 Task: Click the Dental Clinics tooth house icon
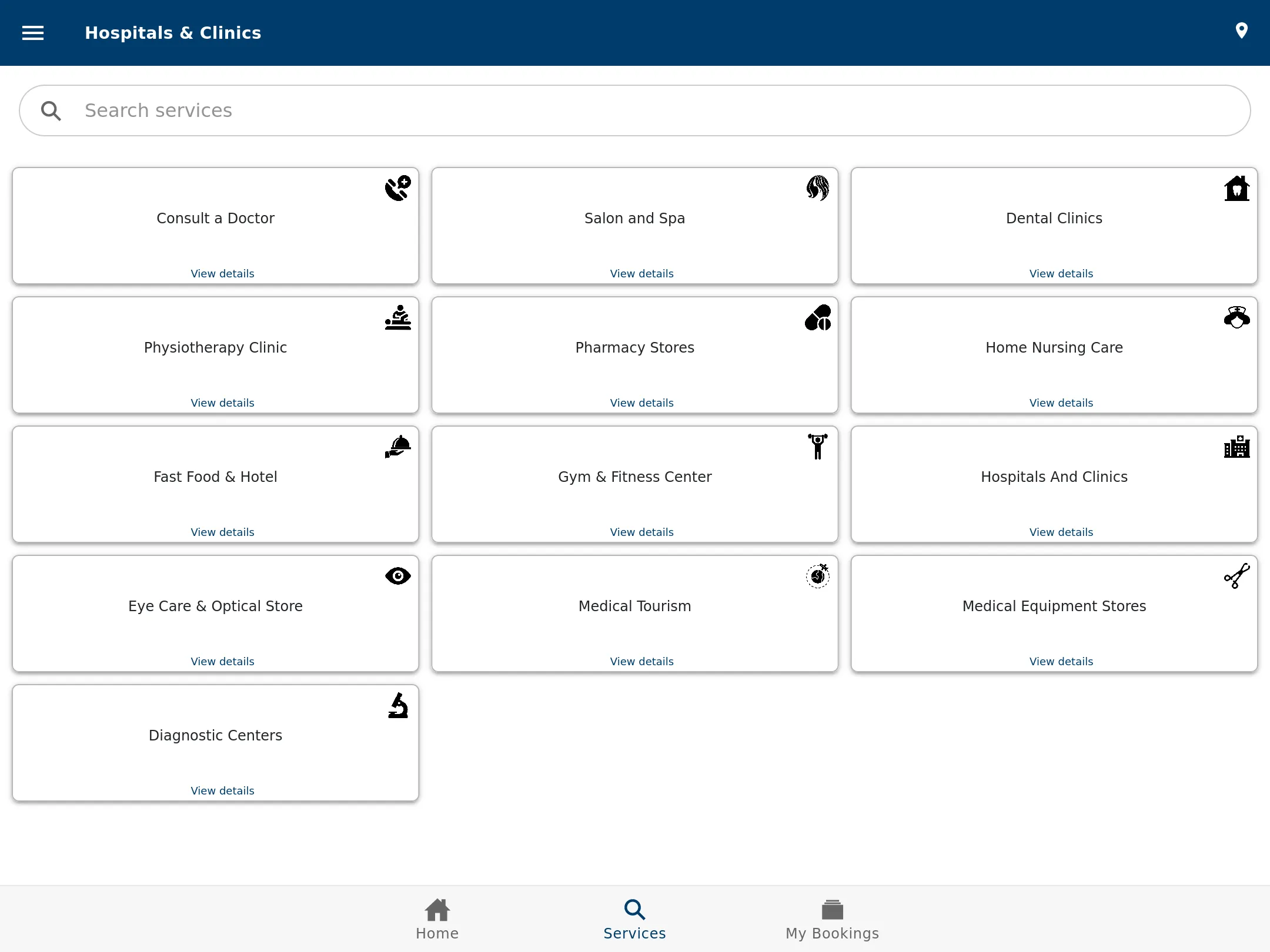click(x=1237, y=188)
